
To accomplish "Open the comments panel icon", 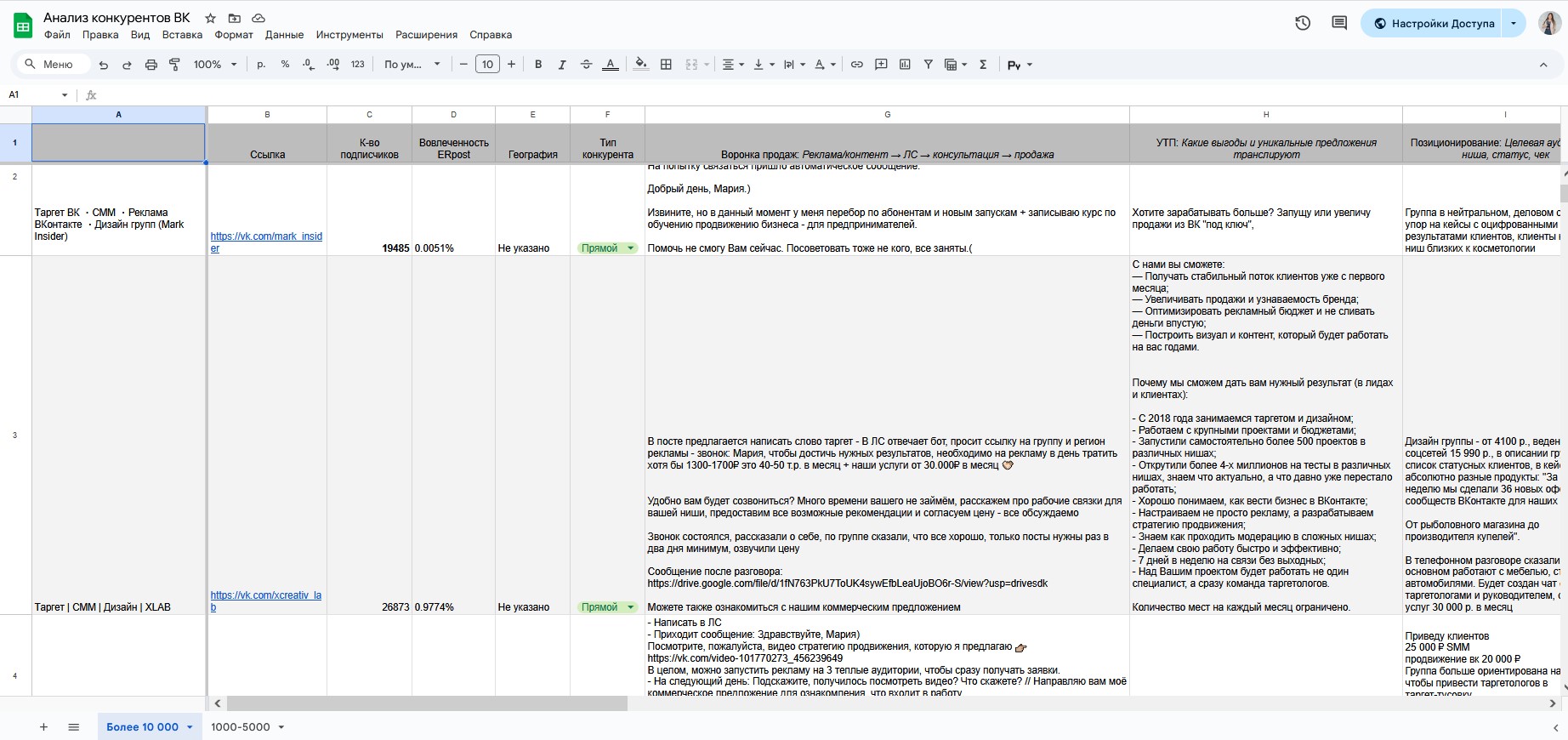I will (x=1339, y=23).
